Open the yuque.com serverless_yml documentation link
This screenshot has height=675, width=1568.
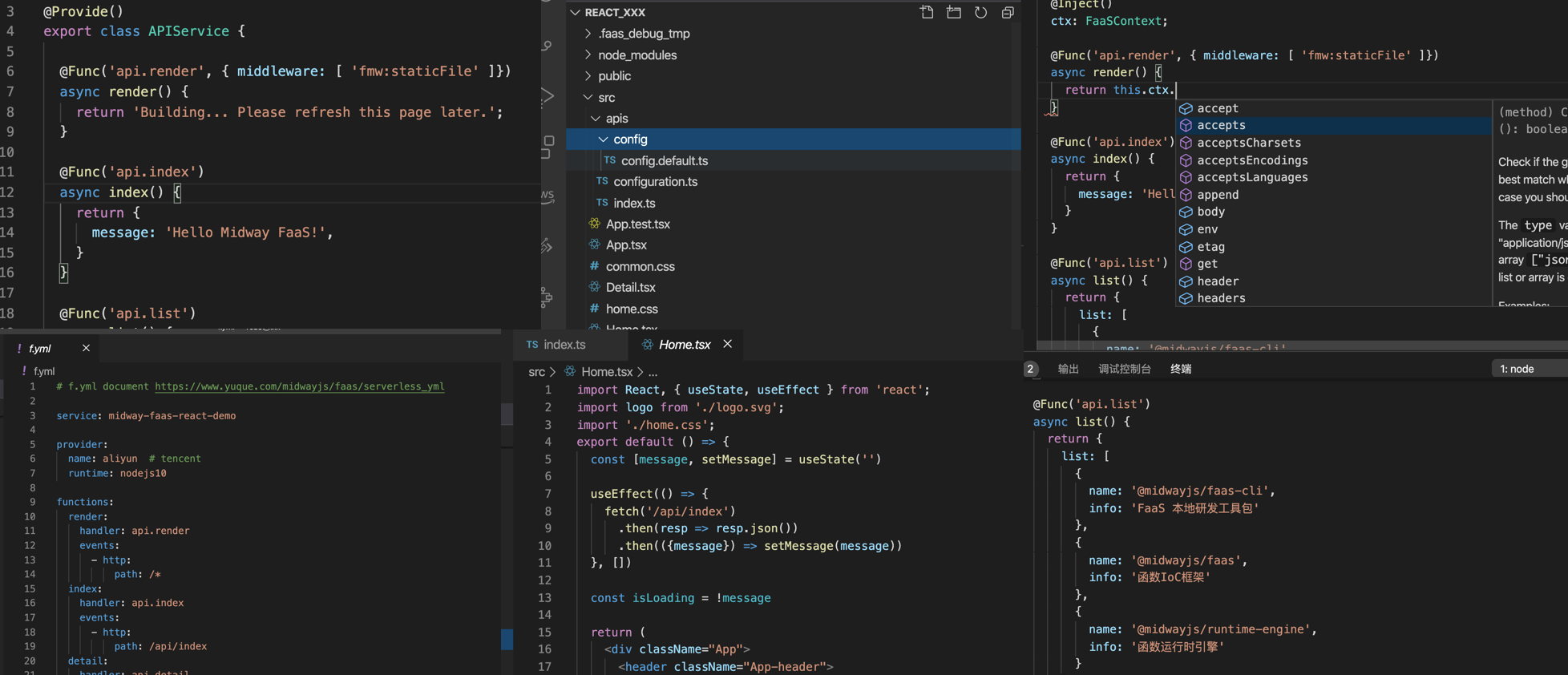(300, 386)
